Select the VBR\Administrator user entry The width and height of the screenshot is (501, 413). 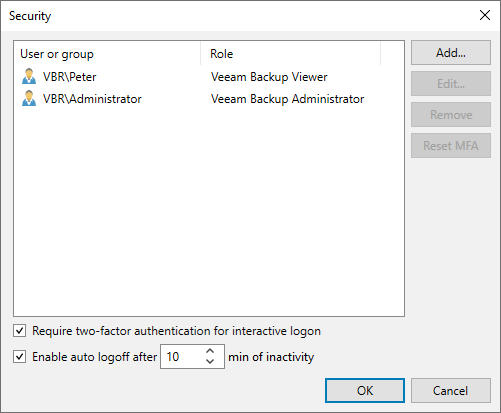(x=92, y=99)
